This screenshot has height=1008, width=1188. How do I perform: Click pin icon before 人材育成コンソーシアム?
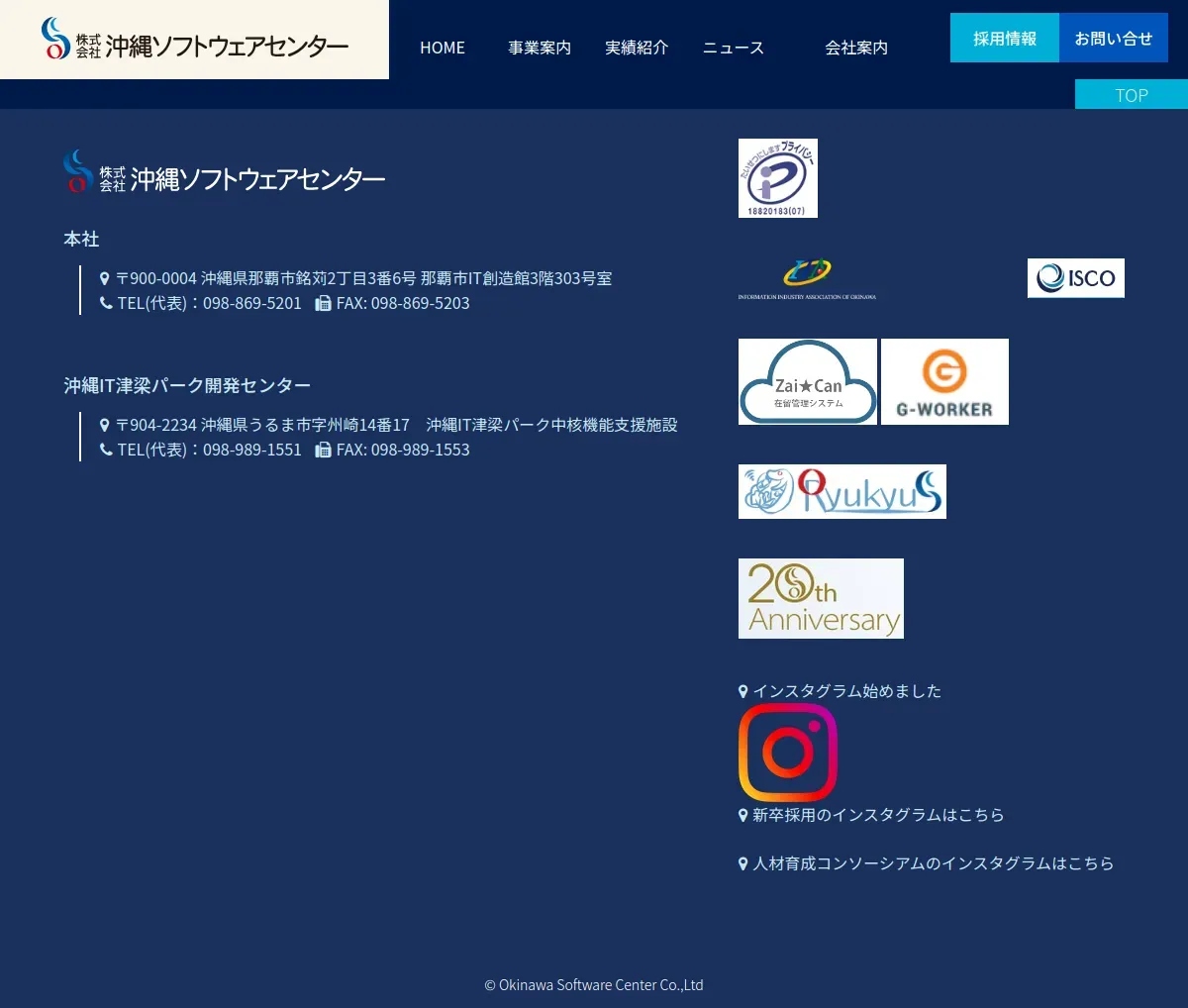tap(743, 864)
